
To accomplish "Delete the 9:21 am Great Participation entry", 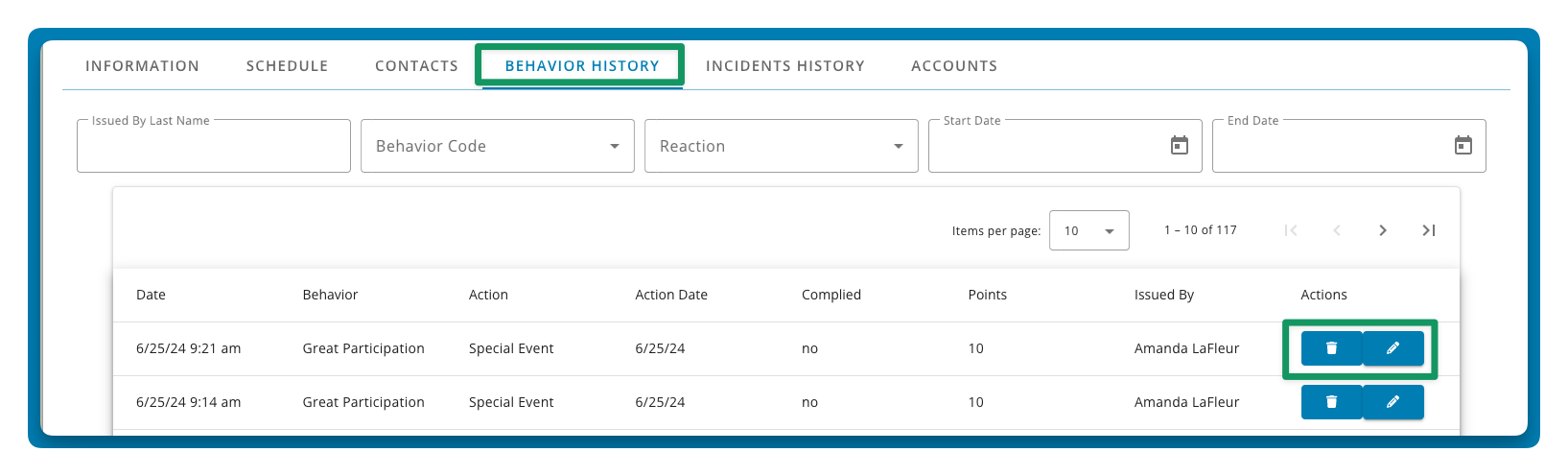I will click(x=1331, y=348).
